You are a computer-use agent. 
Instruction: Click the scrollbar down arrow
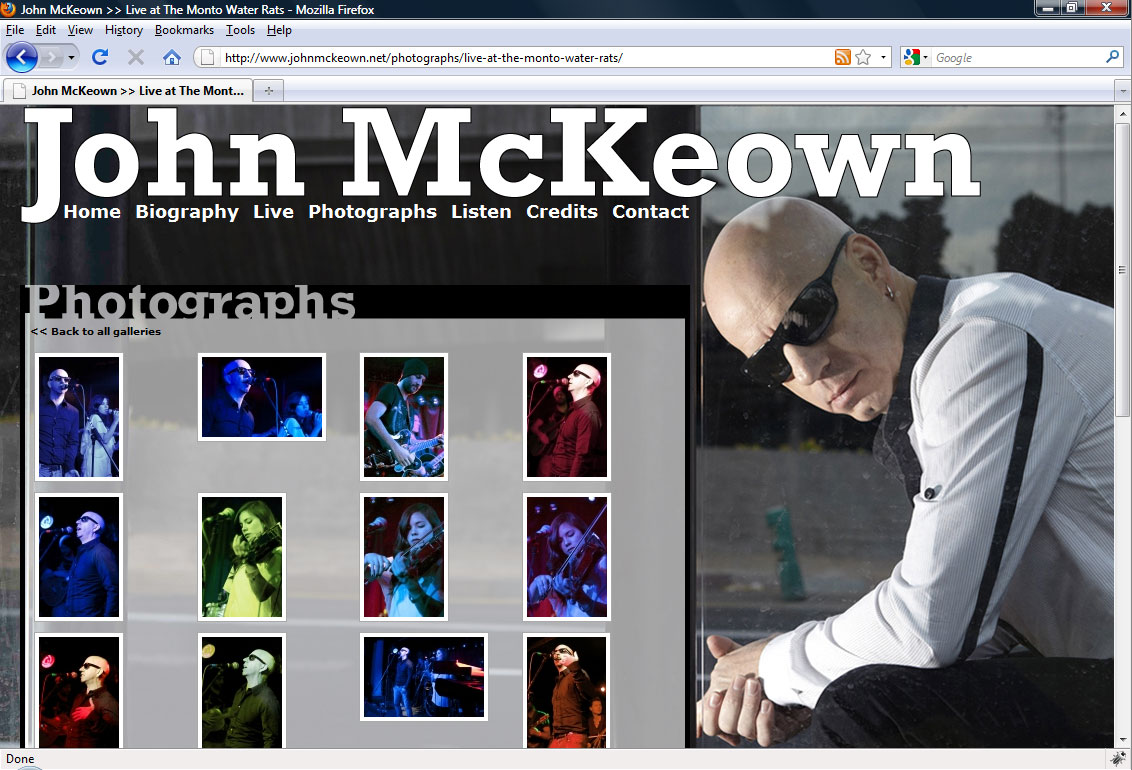(1122, 740)
